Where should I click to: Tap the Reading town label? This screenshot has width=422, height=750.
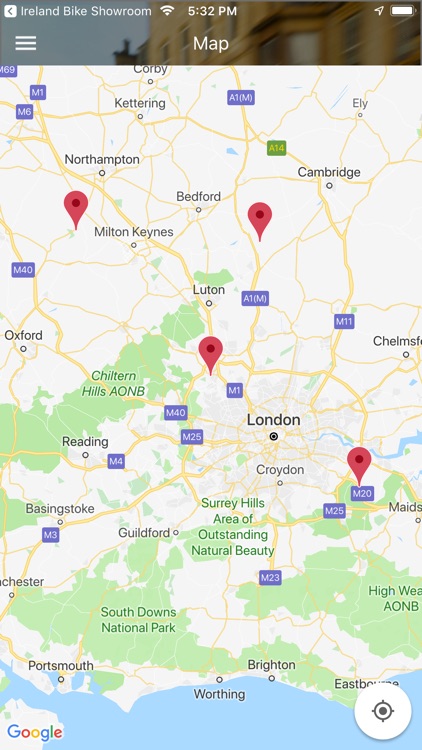85,441
